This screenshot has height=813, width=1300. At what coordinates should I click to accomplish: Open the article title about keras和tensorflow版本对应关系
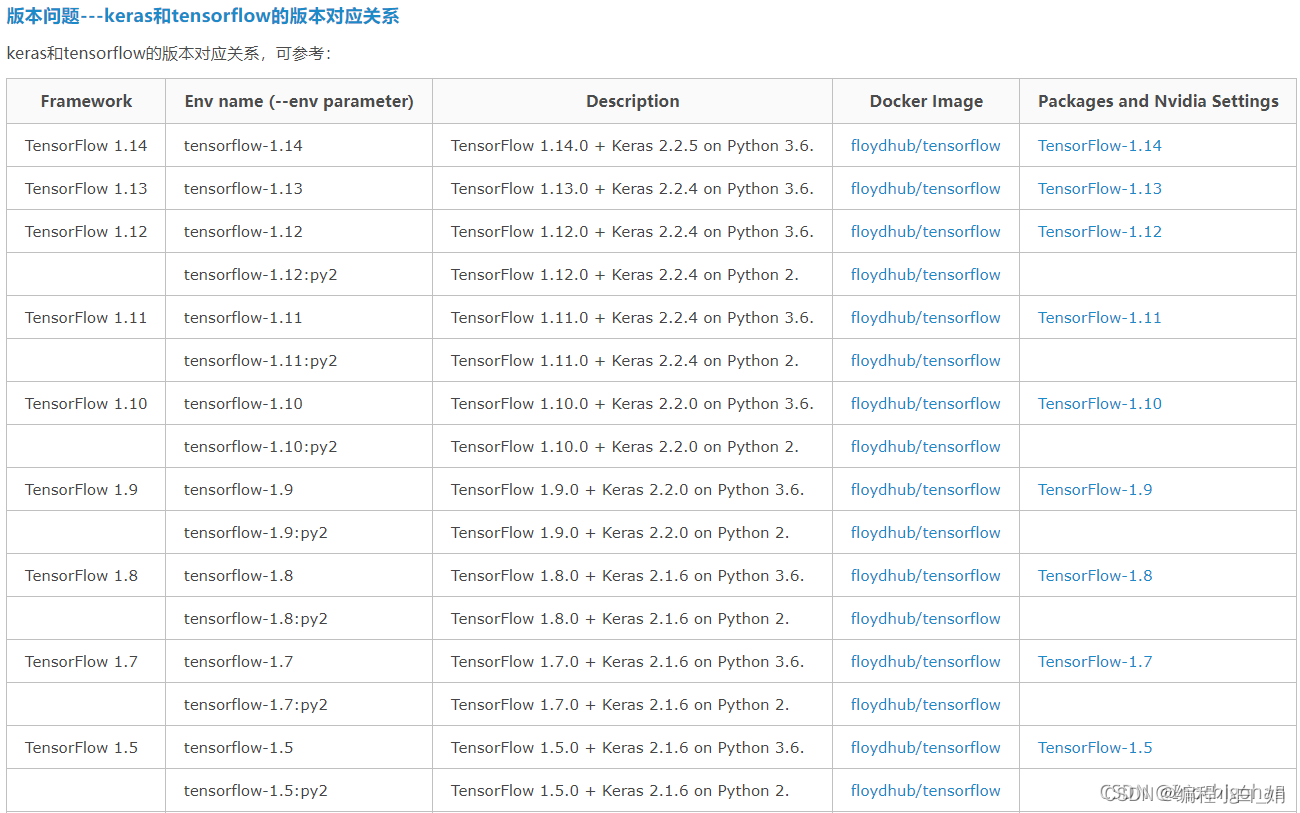[203, 17]
